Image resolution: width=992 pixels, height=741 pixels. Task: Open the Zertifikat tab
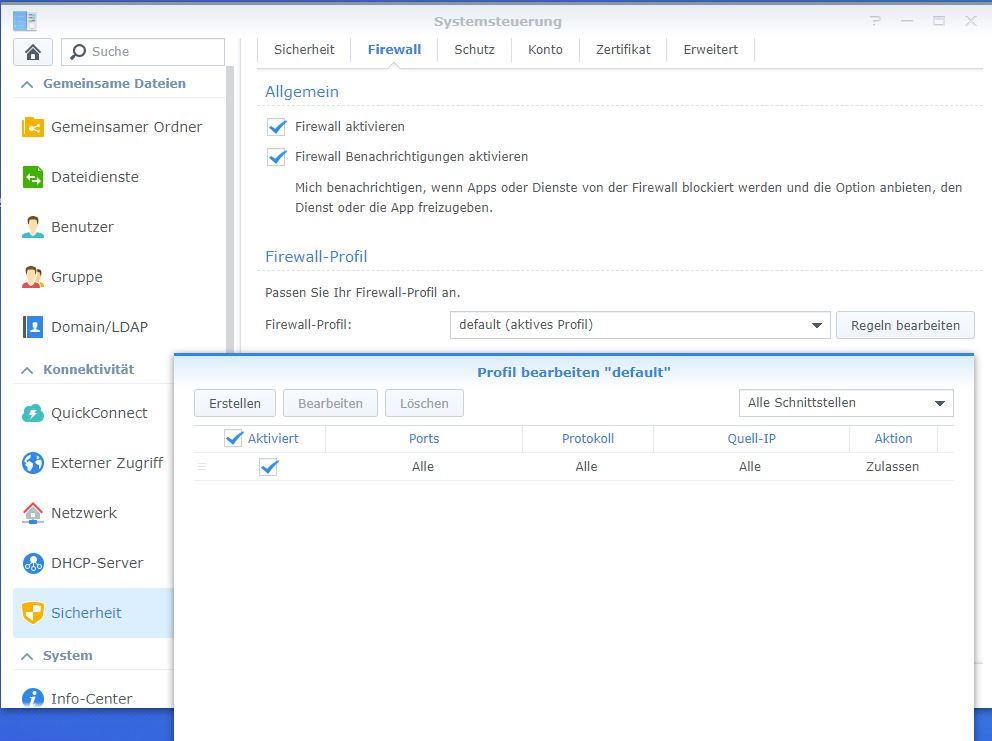pos(623,49)
